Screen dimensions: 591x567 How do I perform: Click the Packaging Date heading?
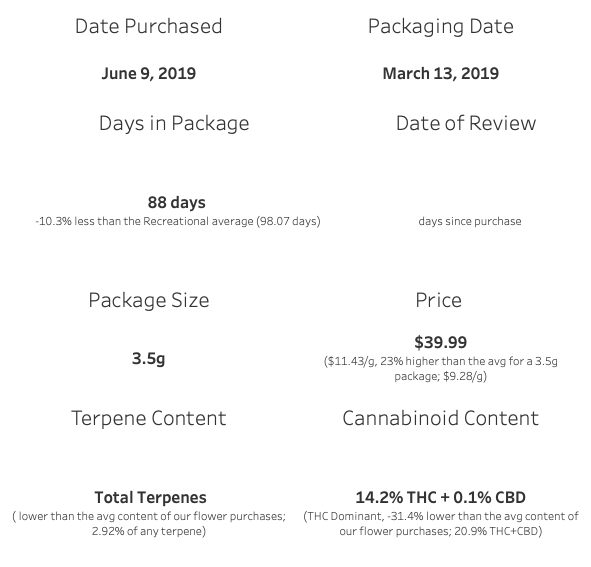click(x=441, y=27)
